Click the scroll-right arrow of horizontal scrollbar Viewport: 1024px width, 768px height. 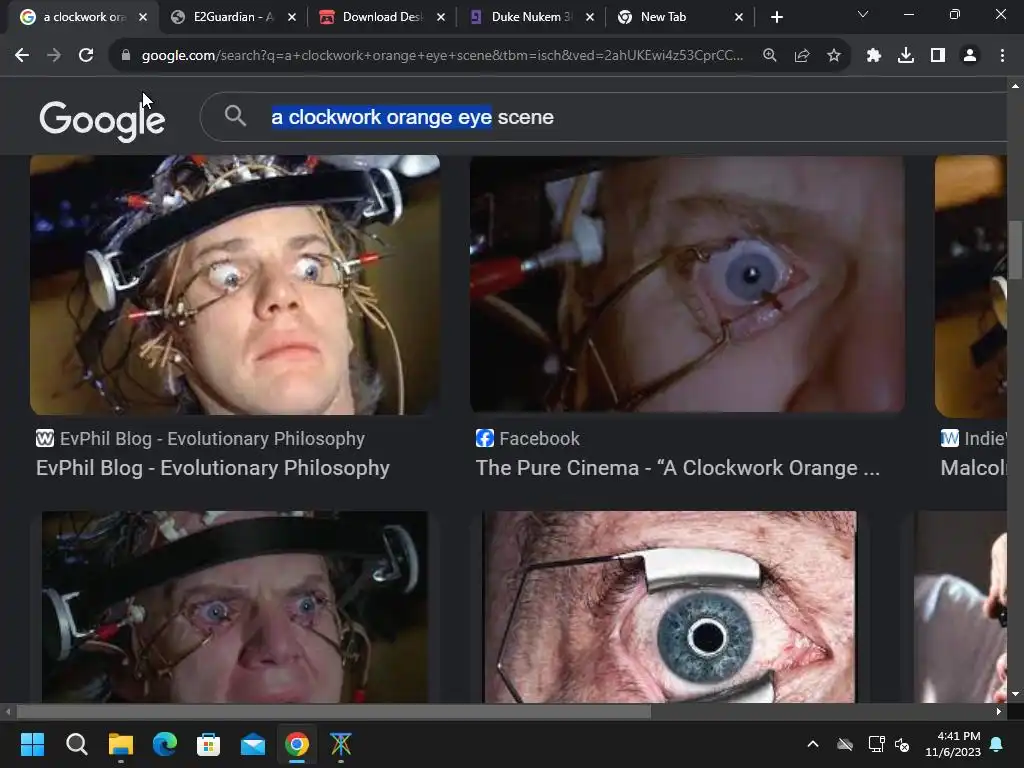999,712
